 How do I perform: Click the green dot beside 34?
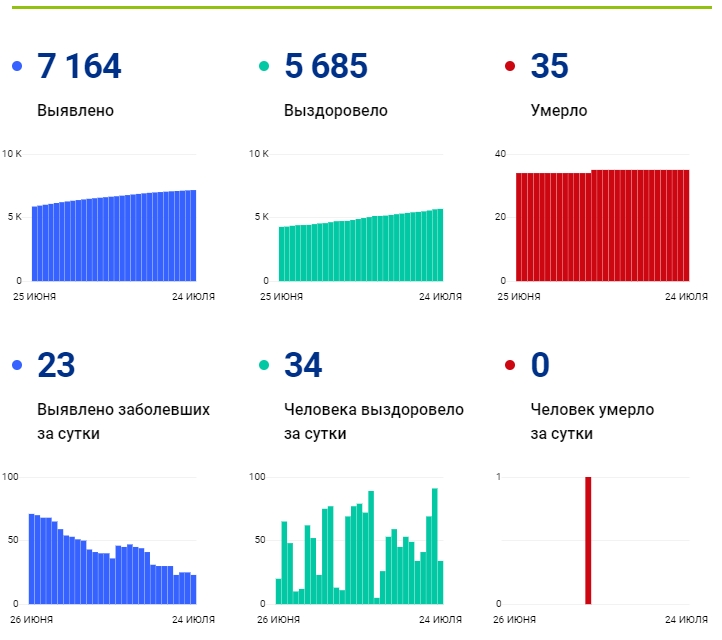click(x=264, y=365)
